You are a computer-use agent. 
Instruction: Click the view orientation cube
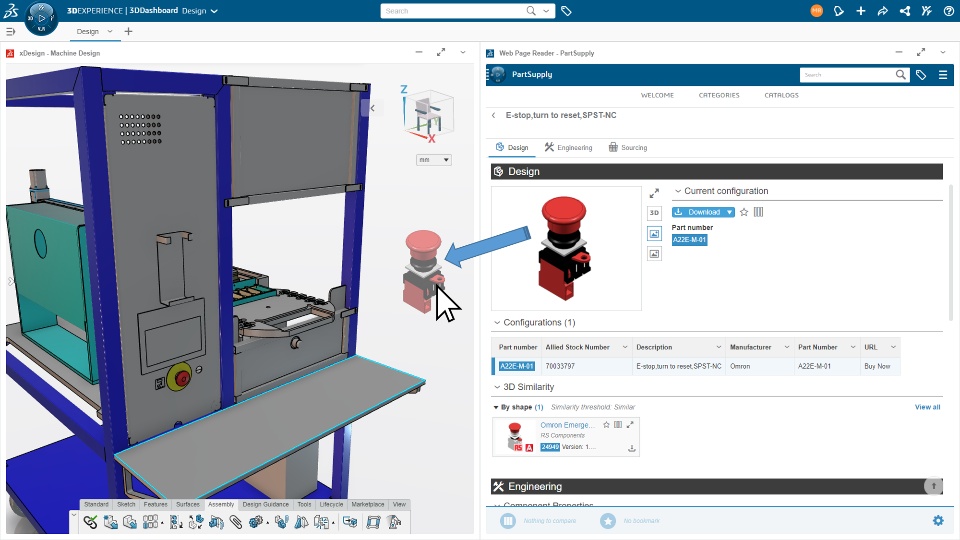click(x=429, y=113)
